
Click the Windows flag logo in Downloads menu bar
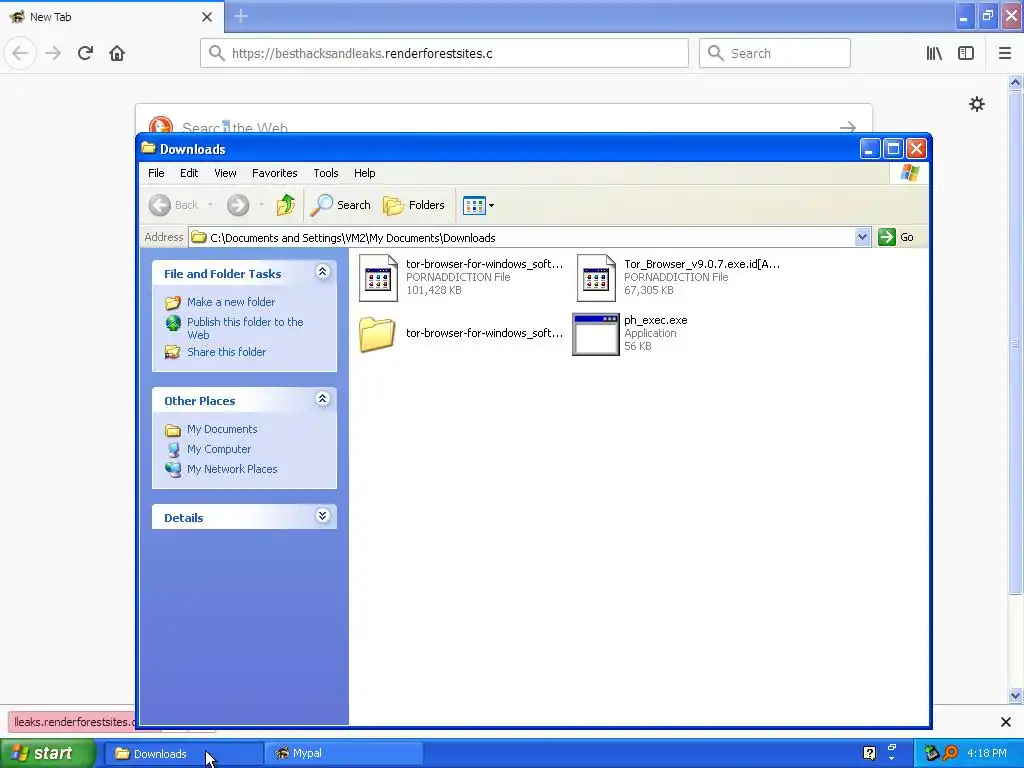tap(909, 173)
